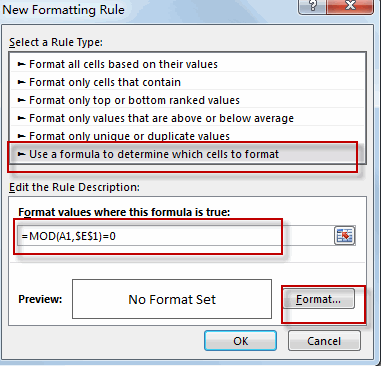Select 'Format only top or bottom ranked values'
Viewport: 381px width, 366px height.
tap(187, 100)
